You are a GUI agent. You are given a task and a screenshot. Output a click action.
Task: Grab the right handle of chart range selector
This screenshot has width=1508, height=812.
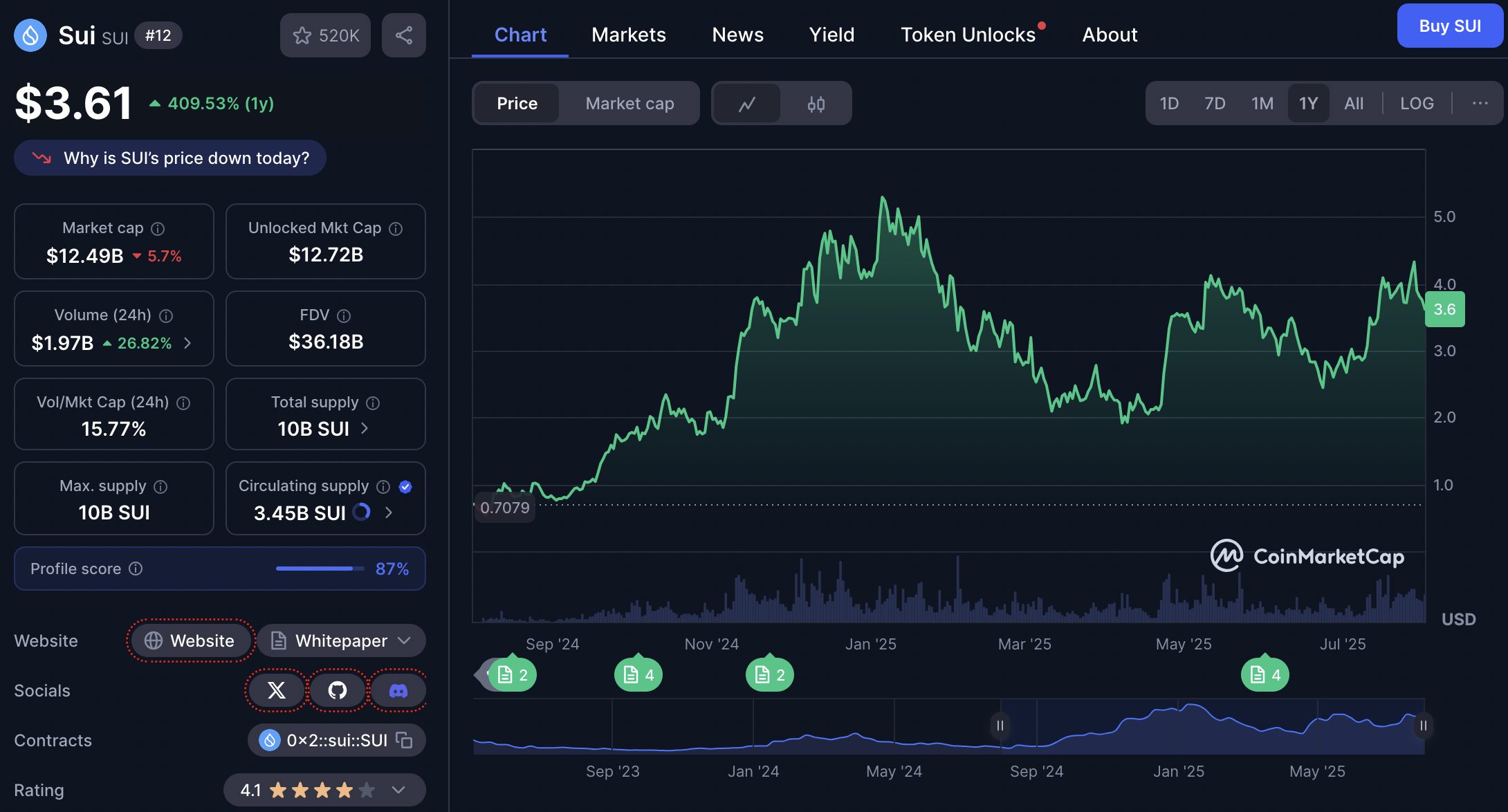[1423, 726]
